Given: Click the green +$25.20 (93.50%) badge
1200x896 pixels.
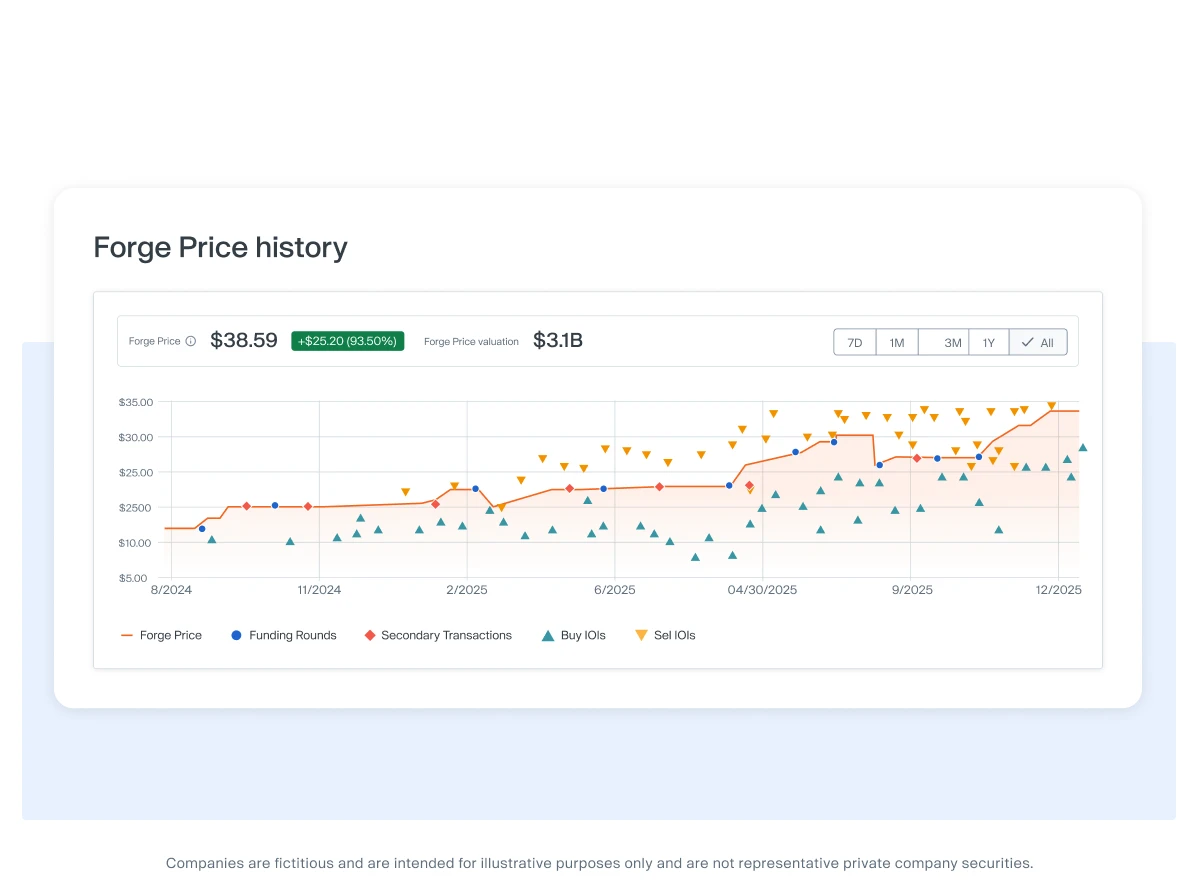Looking at the screenshot, I should pyautogui.click(x=348, y=341).
